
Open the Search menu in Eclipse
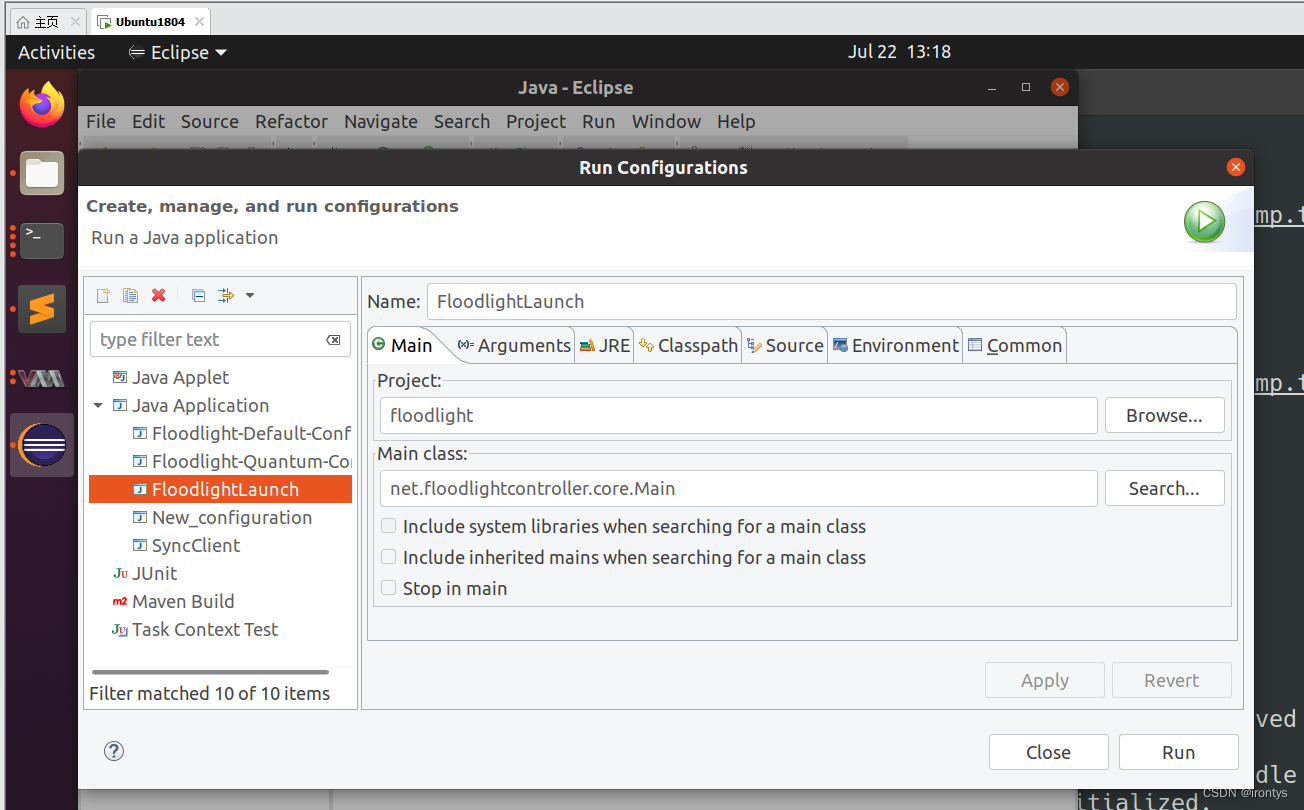click(x=462, y=121)
